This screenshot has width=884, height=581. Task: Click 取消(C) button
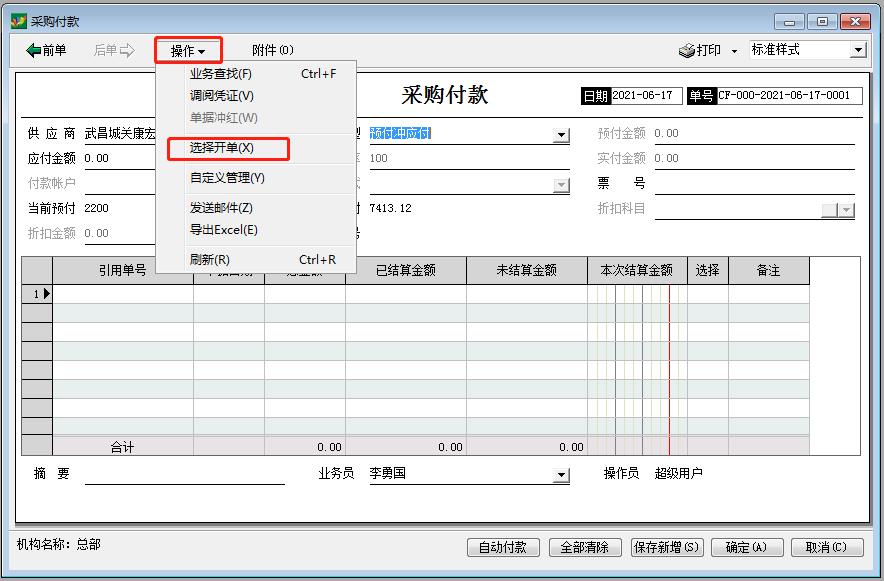[826, 547]
